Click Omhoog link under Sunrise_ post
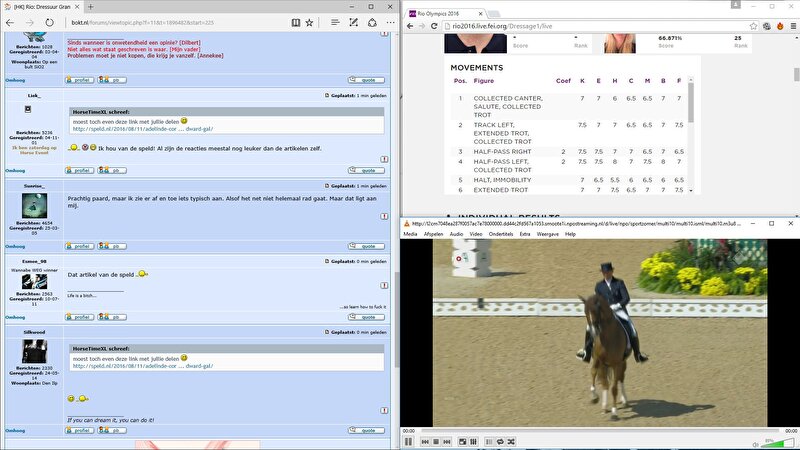Viewport: 800px width, 450px height. (x=15, y=246)
